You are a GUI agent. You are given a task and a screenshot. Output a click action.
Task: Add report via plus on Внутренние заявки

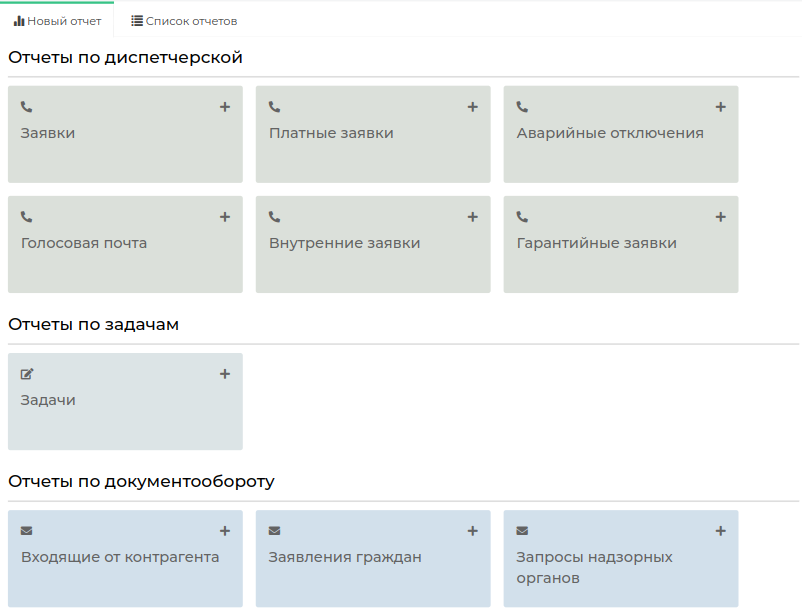(473, 217)
